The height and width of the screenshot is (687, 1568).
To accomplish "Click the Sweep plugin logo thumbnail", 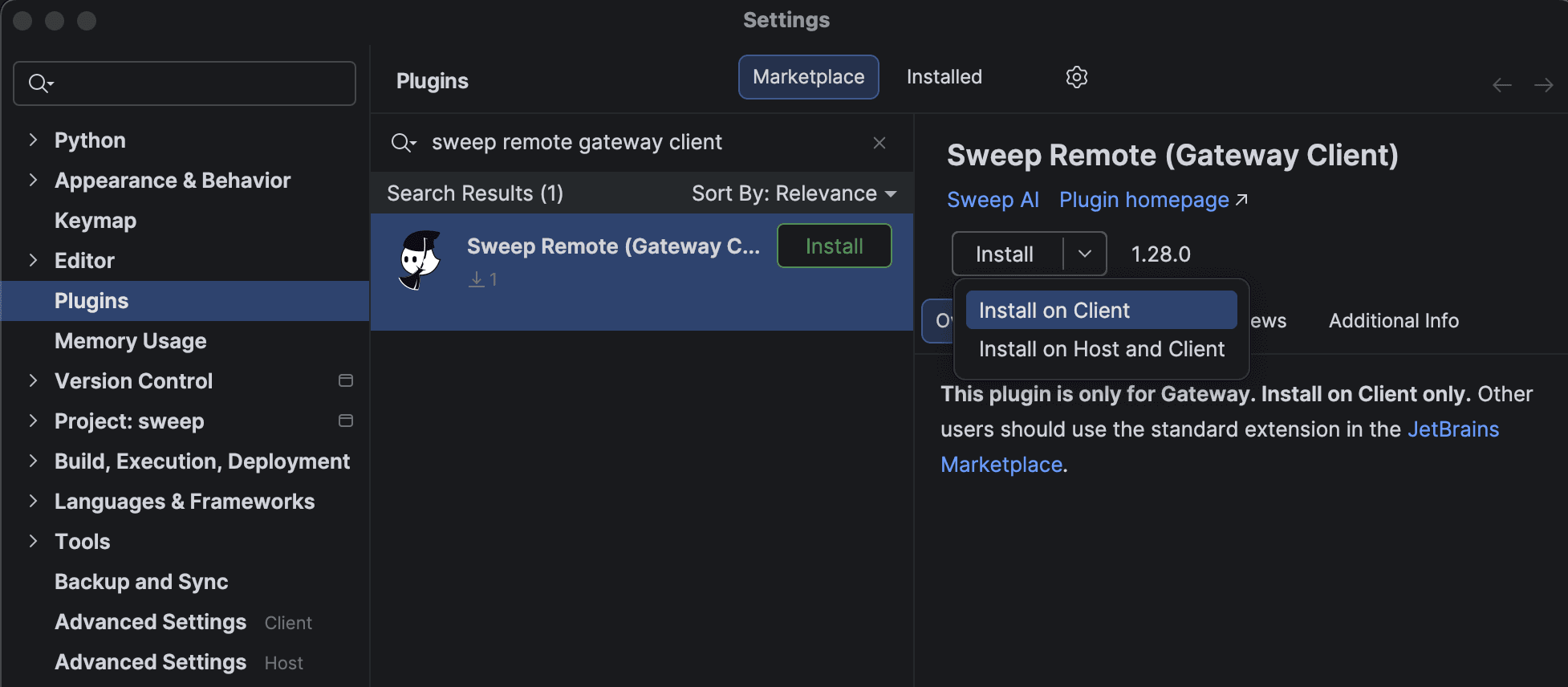I will 420,260.
